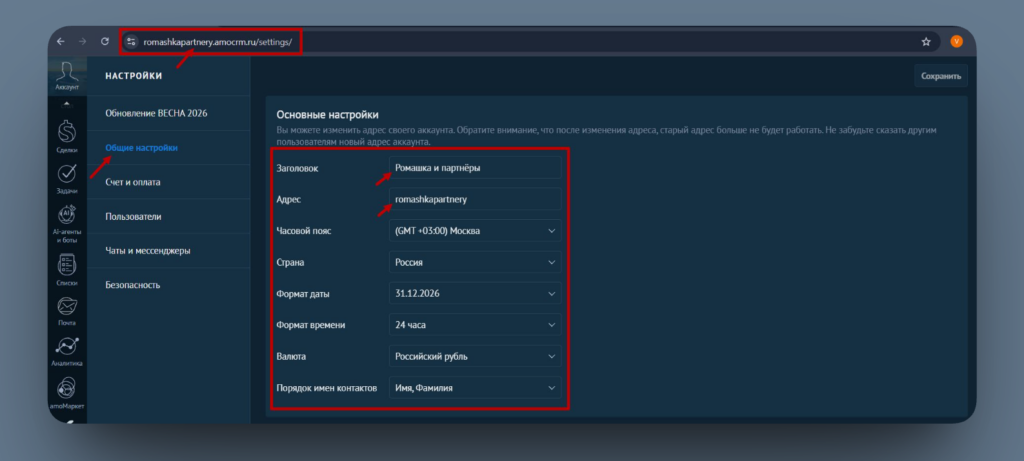Select Счет и оплата menu item
This screenshot has width=1024, height=461.
pyautogui.click(x=168, y=182)
